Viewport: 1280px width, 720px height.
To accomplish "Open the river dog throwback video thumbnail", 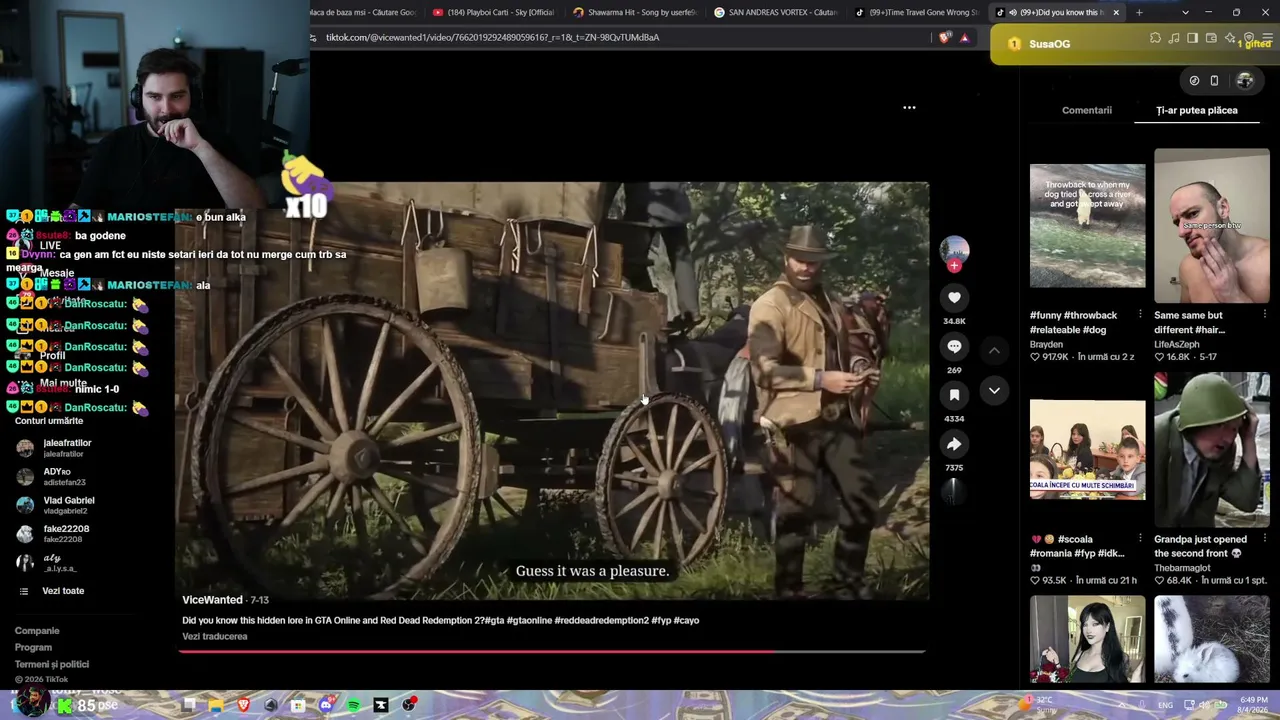I will pos(1088,226).
